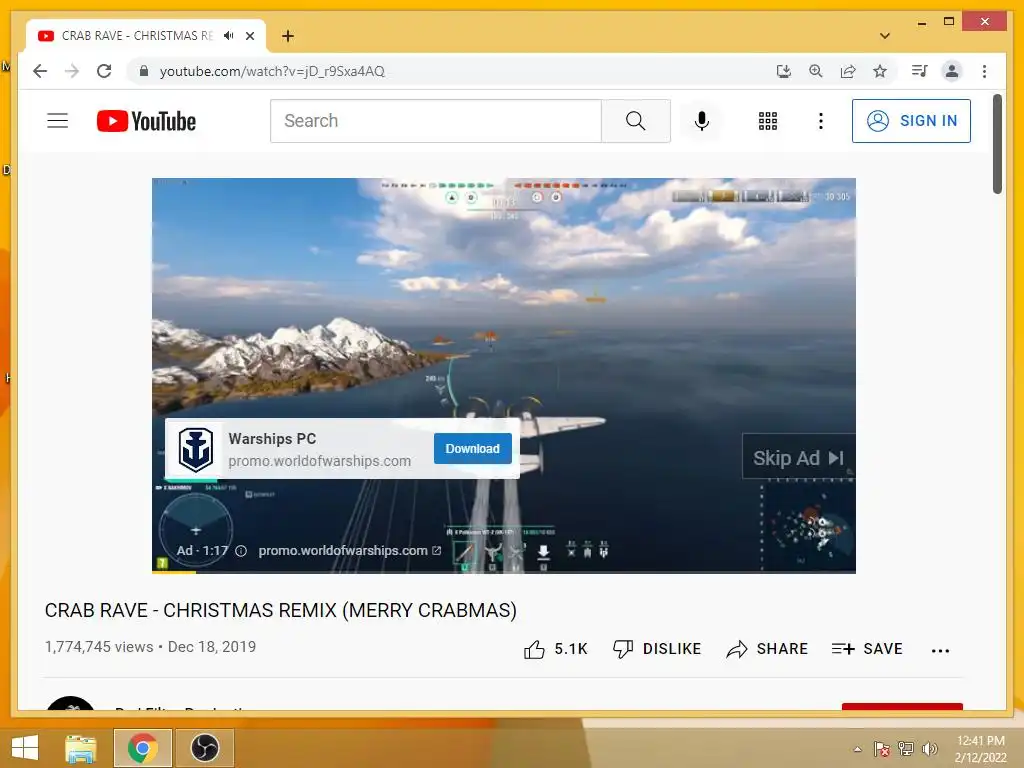1024x768 pixels.
Task: Reload the YouTube page
Action: pos(104,71)
